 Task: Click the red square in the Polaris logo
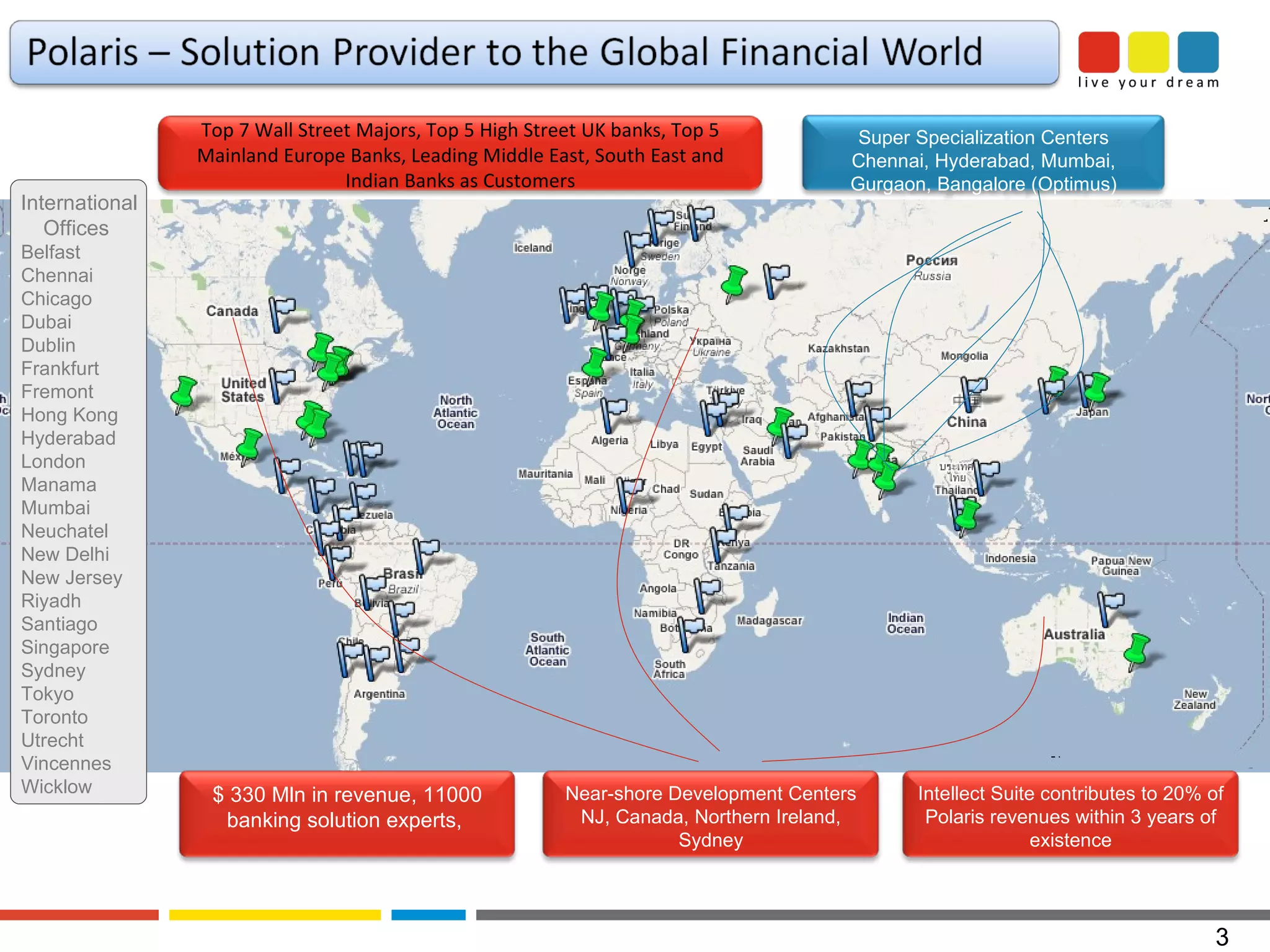point(1099,52)
